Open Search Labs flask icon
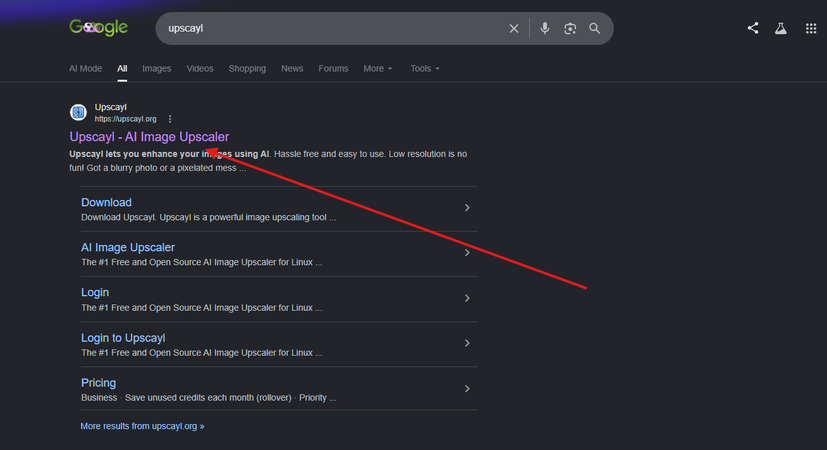 point(781,28)
